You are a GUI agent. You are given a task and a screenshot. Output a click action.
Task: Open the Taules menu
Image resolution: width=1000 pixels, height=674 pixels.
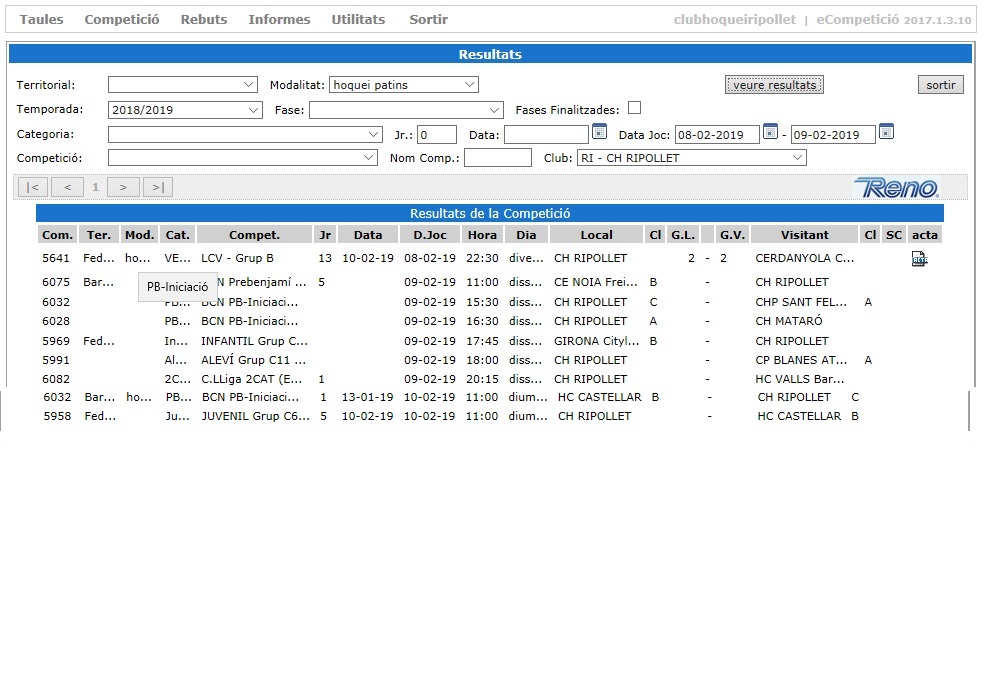click(x=41, y=19)
